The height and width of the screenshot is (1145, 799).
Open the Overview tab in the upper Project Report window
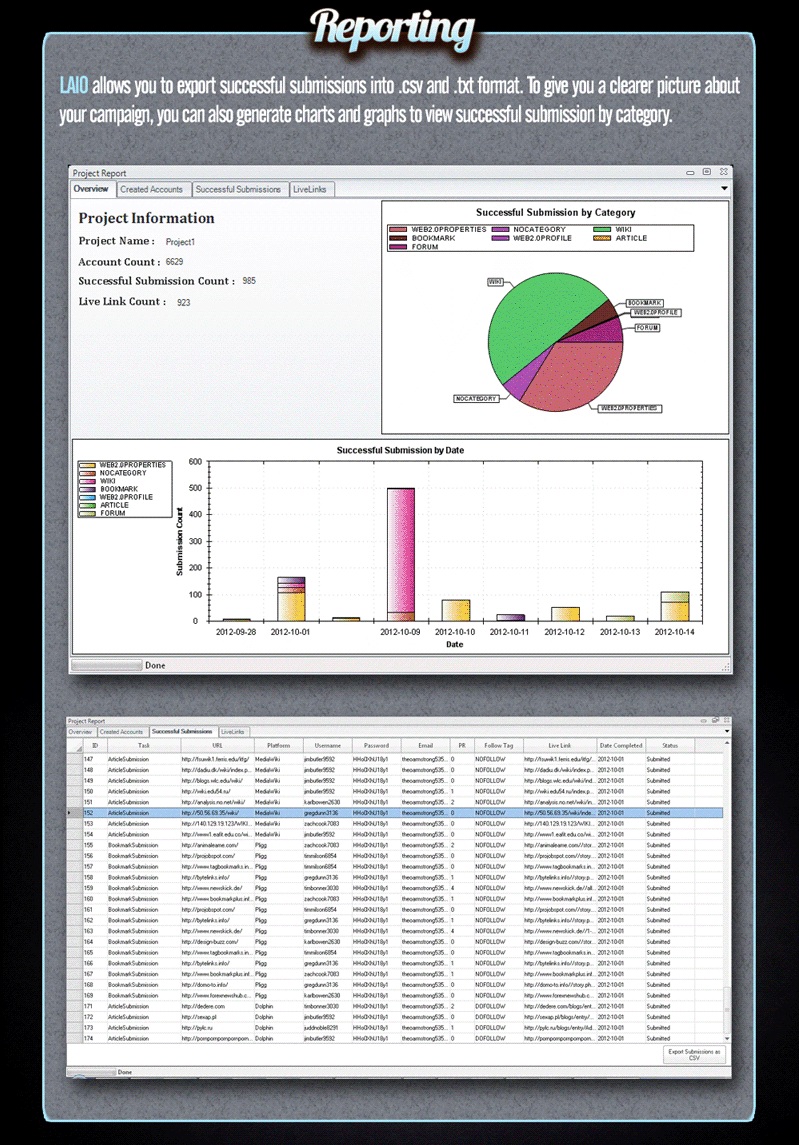tap(91, 189)
